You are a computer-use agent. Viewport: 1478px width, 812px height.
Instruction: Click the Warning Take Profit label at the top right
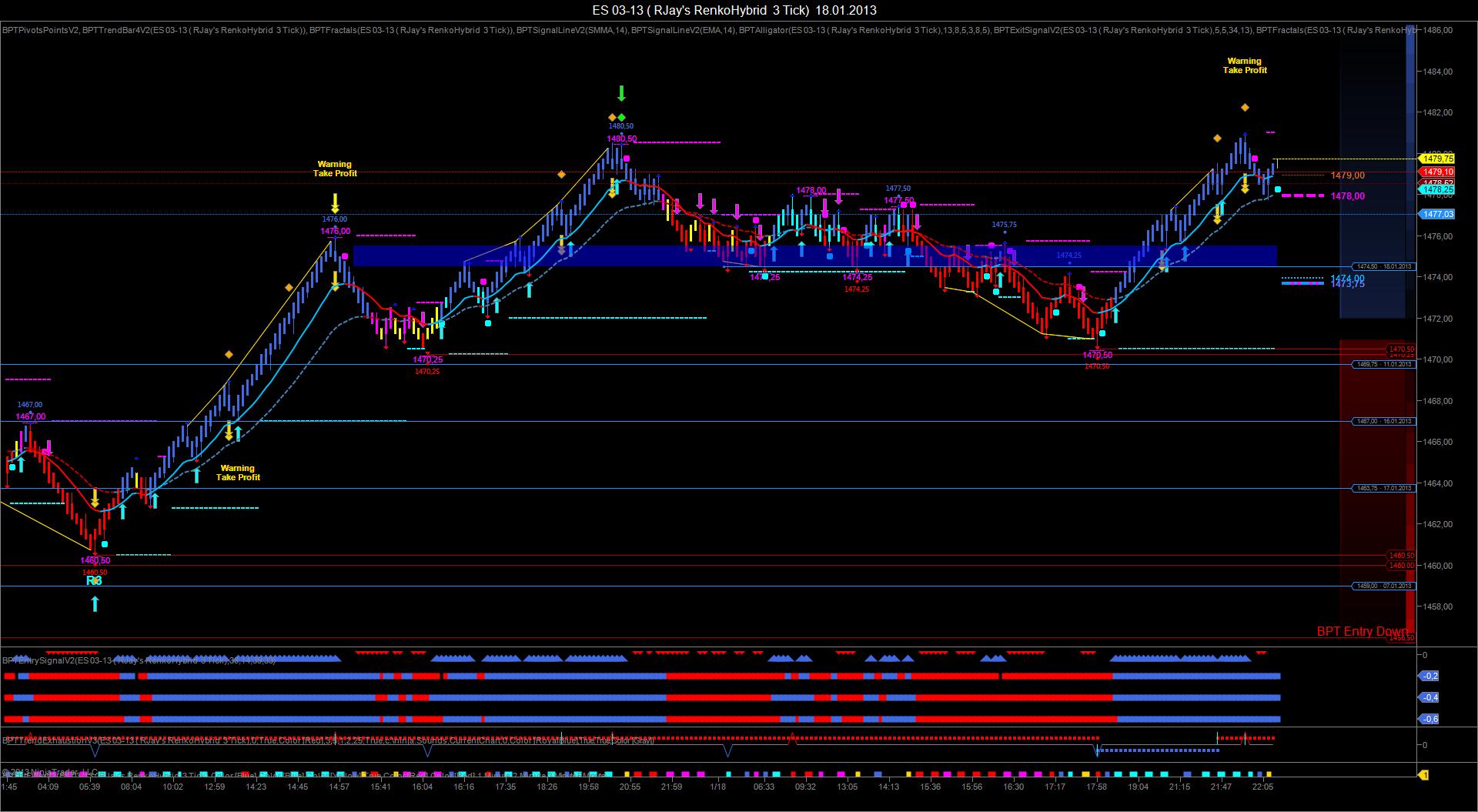[x=1245, y=65]
